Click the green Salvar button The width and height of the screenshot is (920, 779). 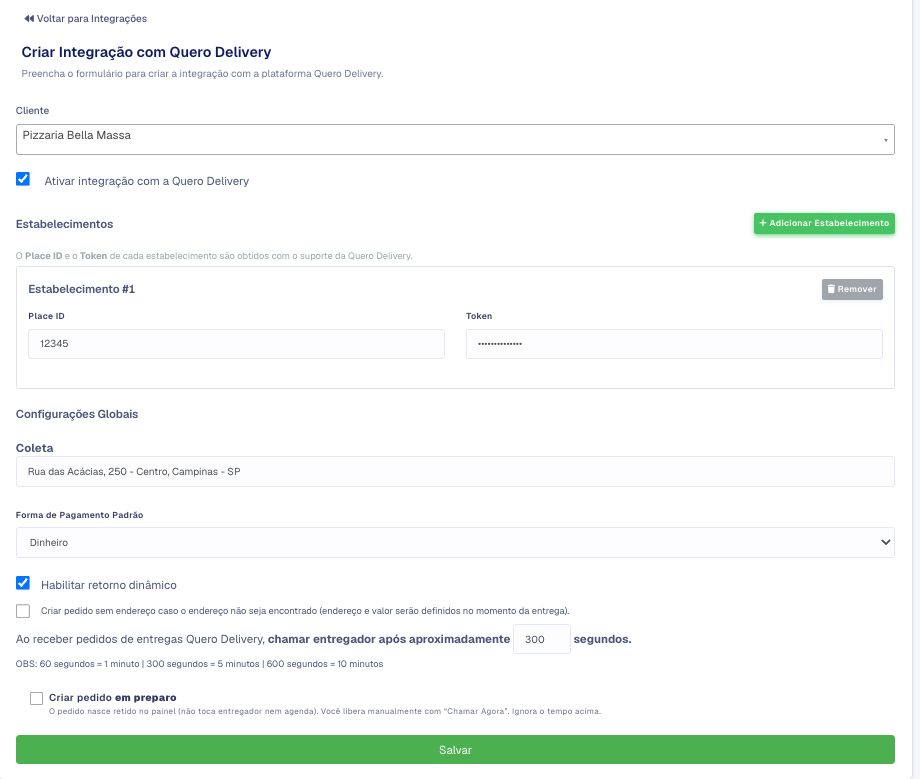[x=455, y=750]
